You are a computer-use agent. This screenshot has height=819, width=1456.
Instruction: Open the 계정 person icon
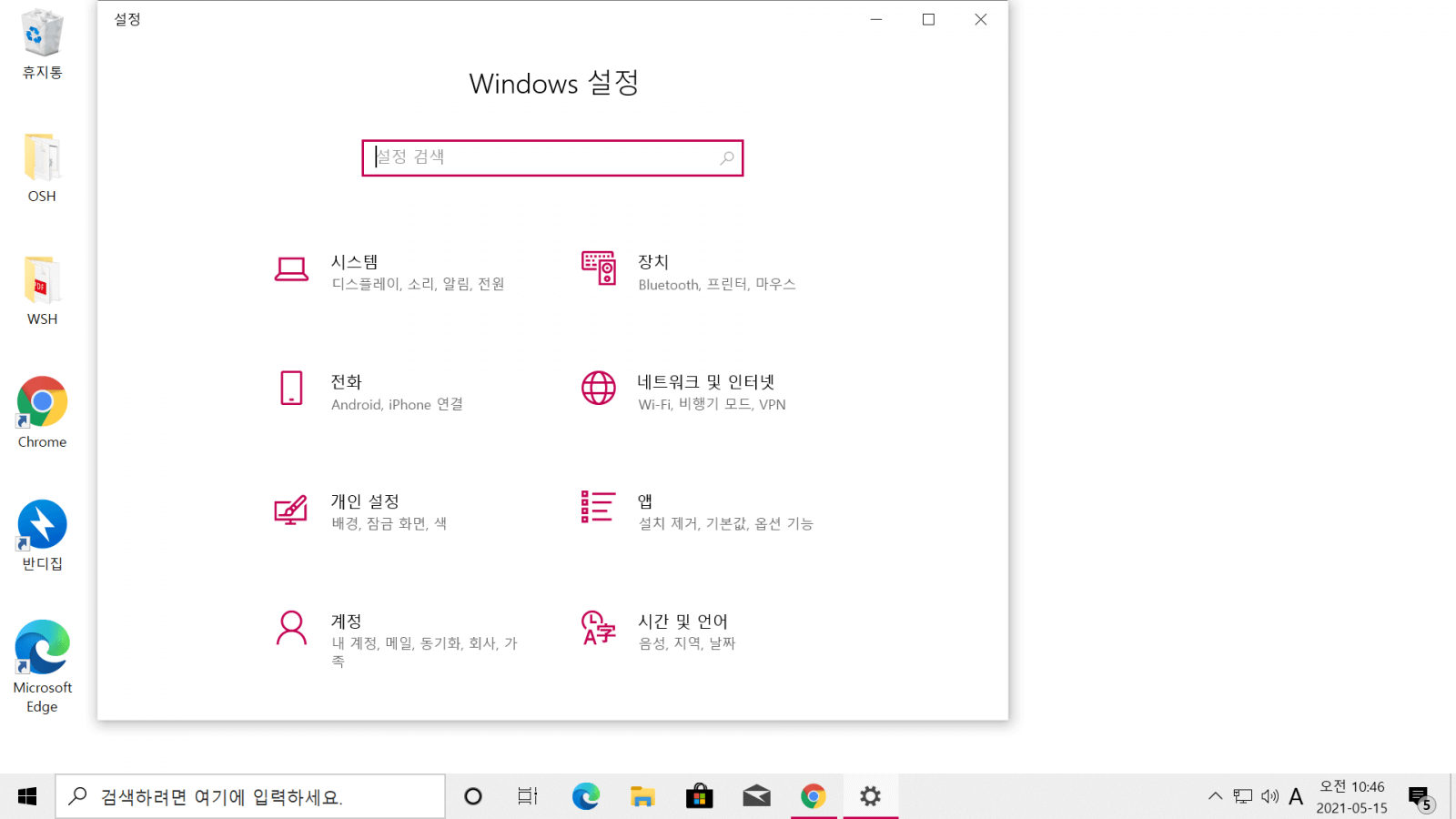291,628
